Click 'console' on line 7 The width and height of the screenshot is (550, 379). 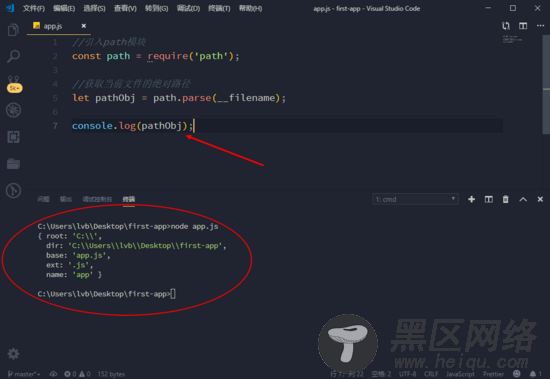pyautogui.click(x=92, y=126)
